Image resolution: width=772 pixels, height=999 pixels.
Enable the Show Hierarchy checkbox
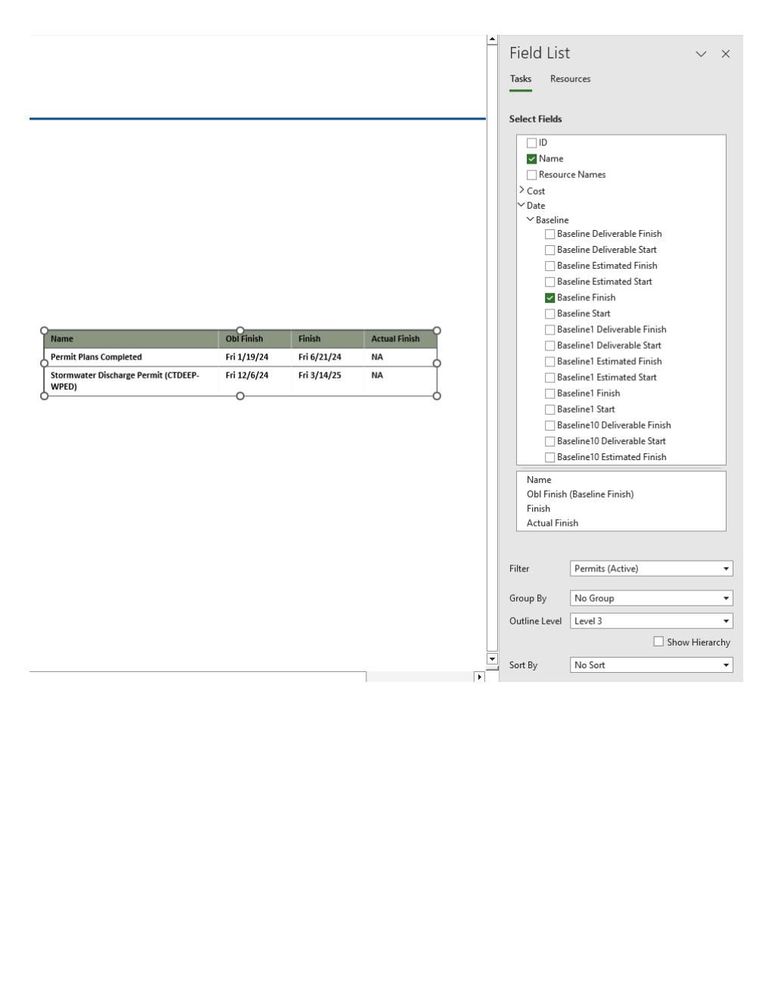[659, 642]
